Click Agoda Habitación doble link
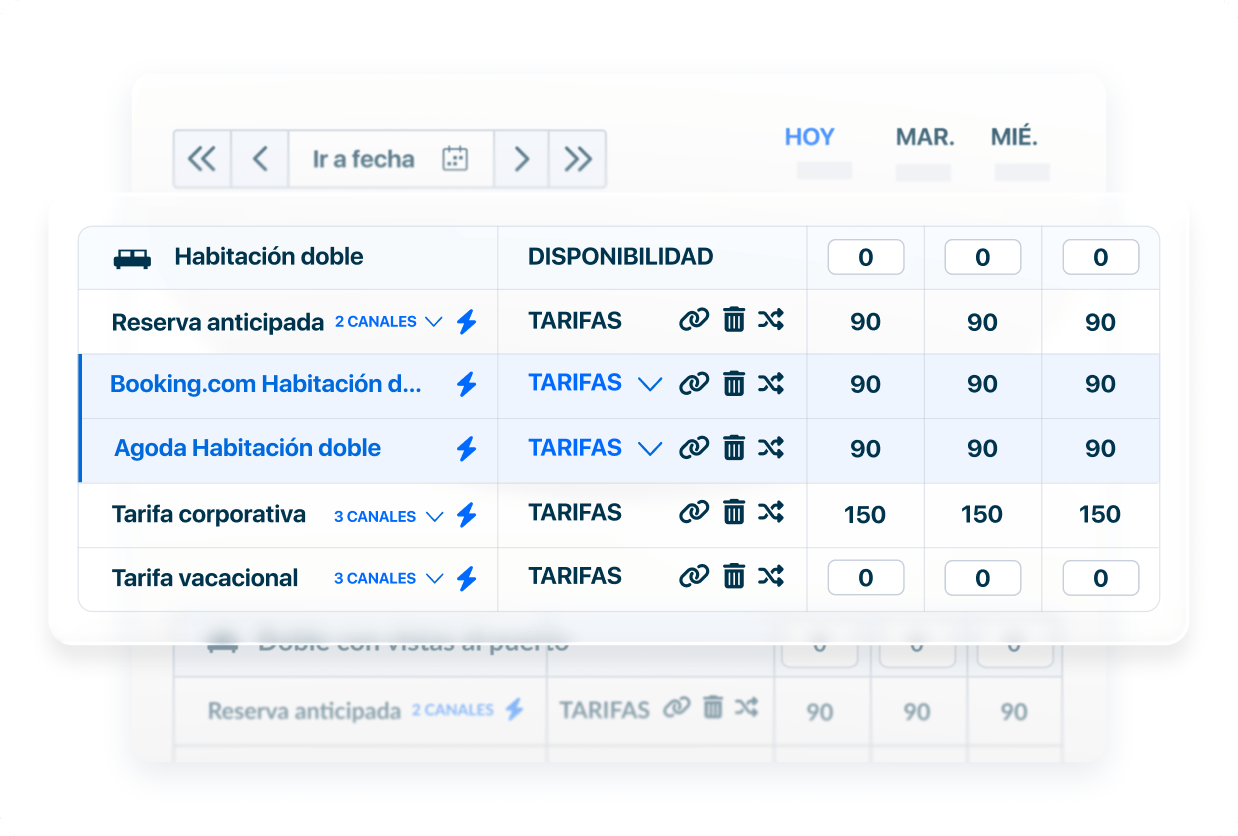Image resolution: width=1238 pixels, height=836 pixels. 247,448
